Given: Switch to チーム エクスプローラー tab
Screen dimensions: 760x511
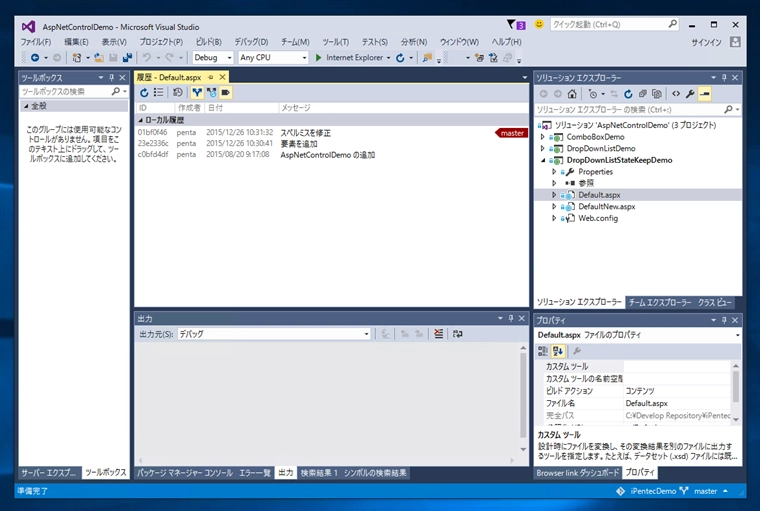Looking at the screenshot, I should (660, 302).
